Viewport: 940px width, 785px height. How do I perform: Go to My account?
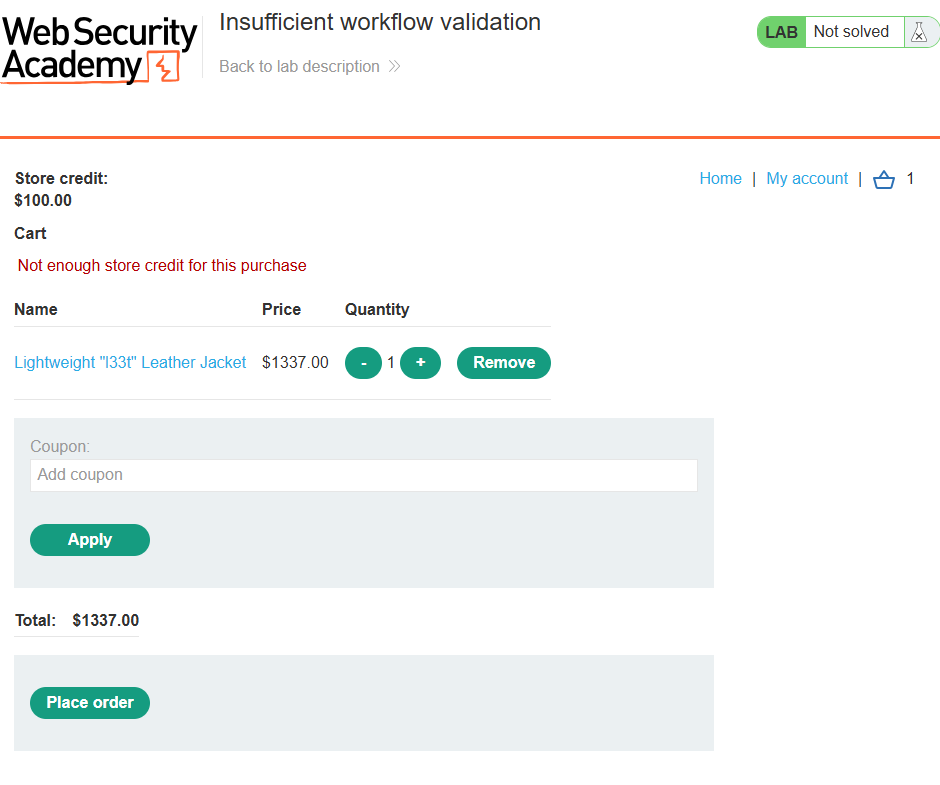click(807, 179)
